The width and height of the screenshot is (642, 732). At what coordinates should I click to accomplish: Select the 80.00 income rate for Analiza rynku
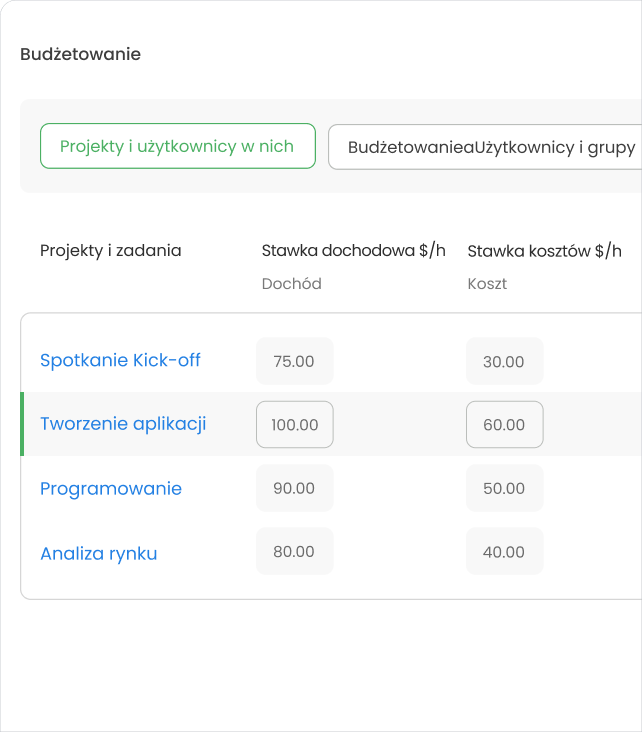coord(294,551)
